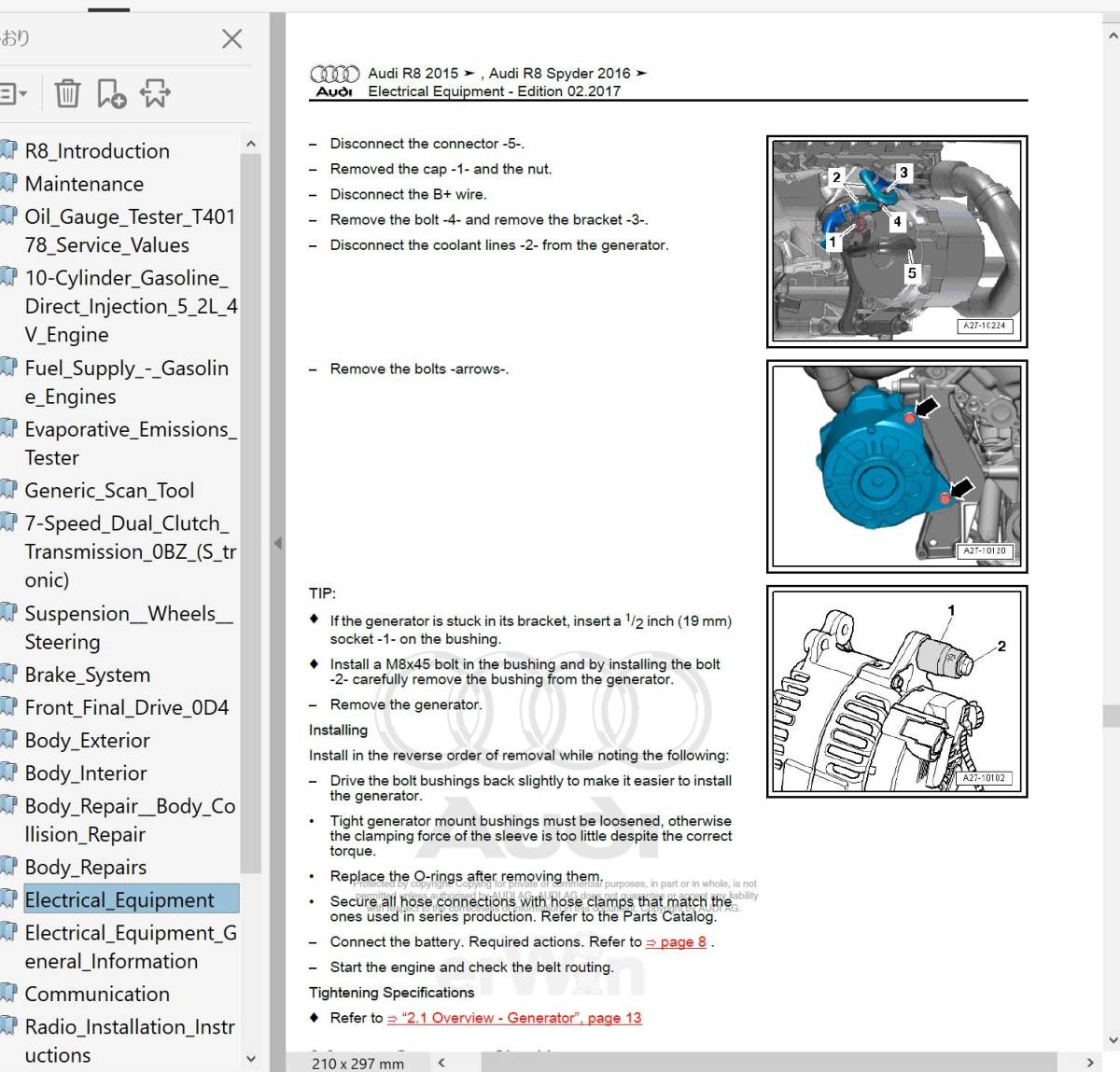Open the Maintenance bookmark
Image resolution: width=1120 pixels, height=1072 pixels.
coord(84,184)
